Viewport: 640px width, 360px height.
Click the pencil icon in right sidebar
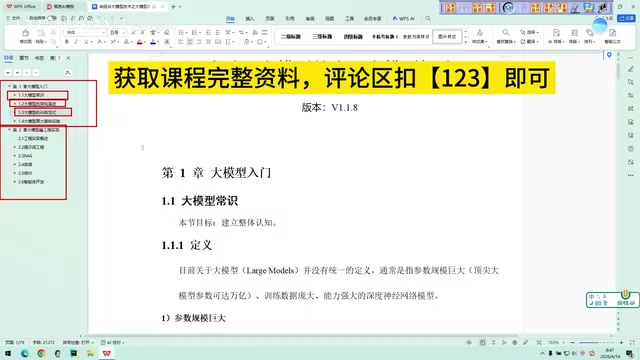pyautogui.click(x=631, y=69)
